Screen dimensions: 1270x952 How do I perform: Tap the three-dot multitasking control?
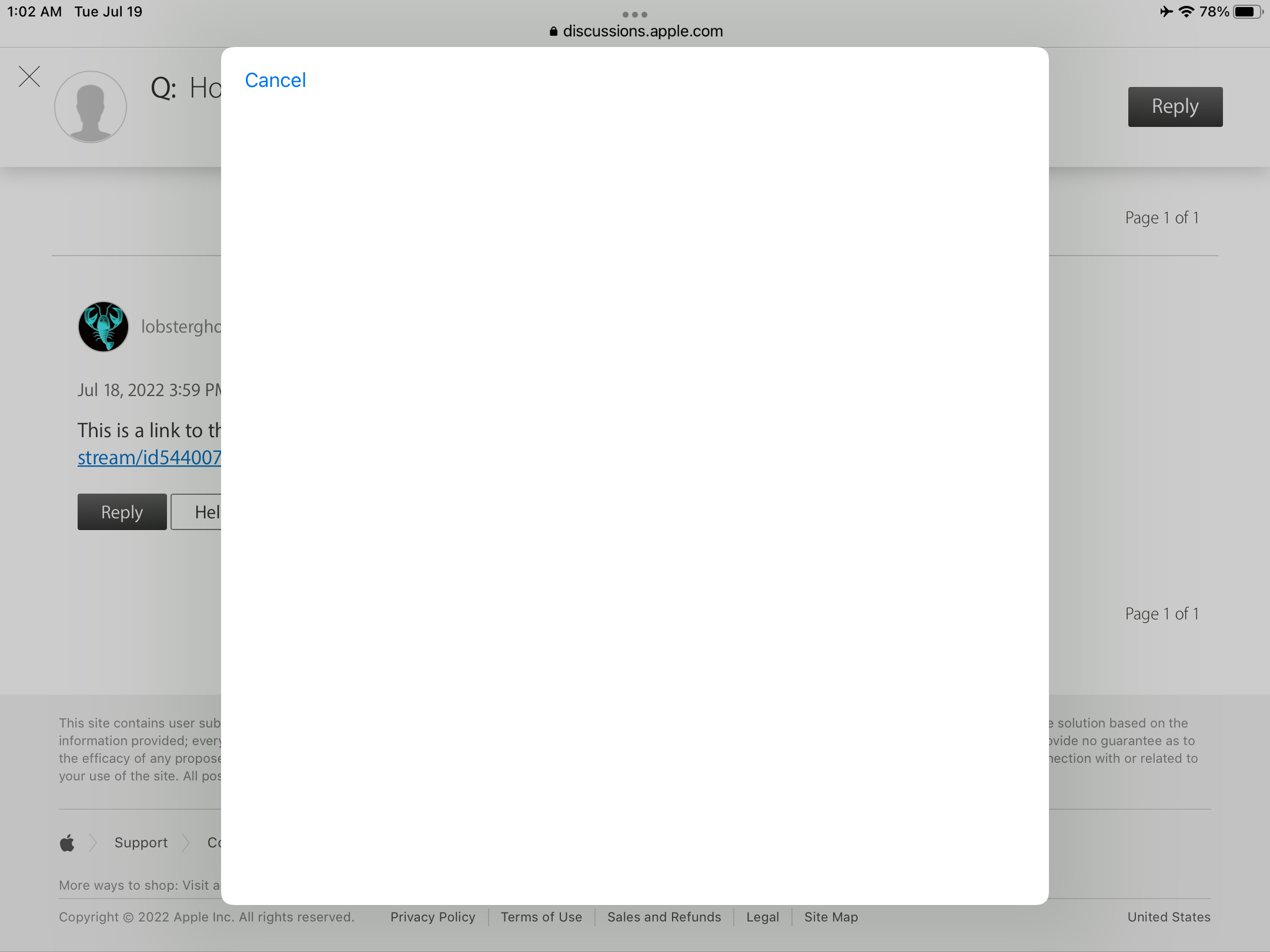pos(635,15)
